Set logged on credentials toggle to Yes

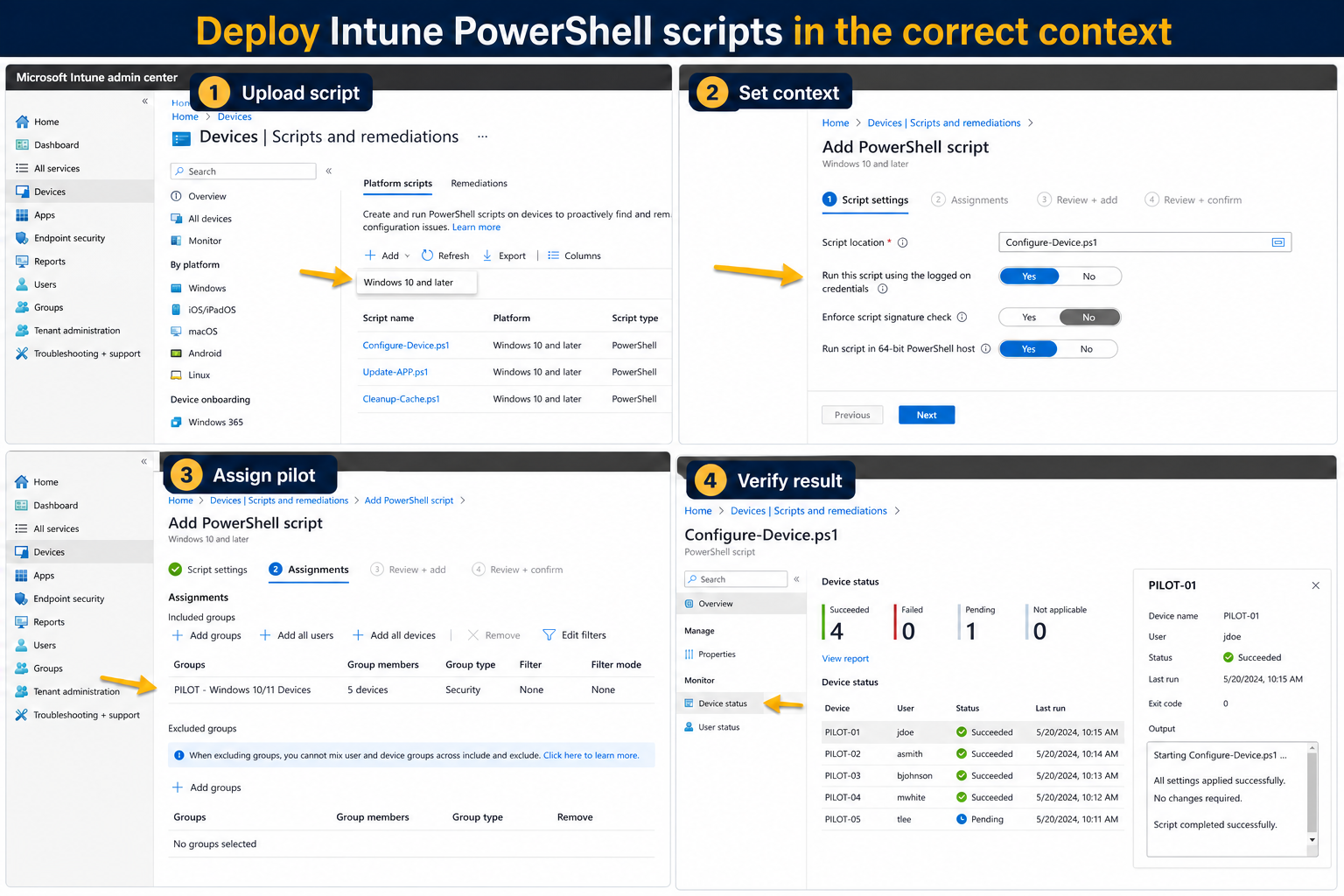1029,276
